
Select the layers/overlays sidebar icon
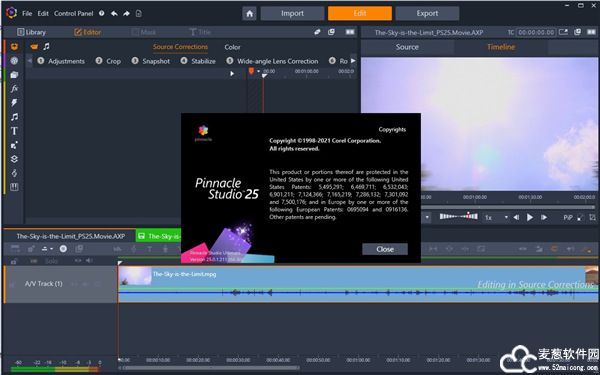pyautogui.click(x=14, y=159)
